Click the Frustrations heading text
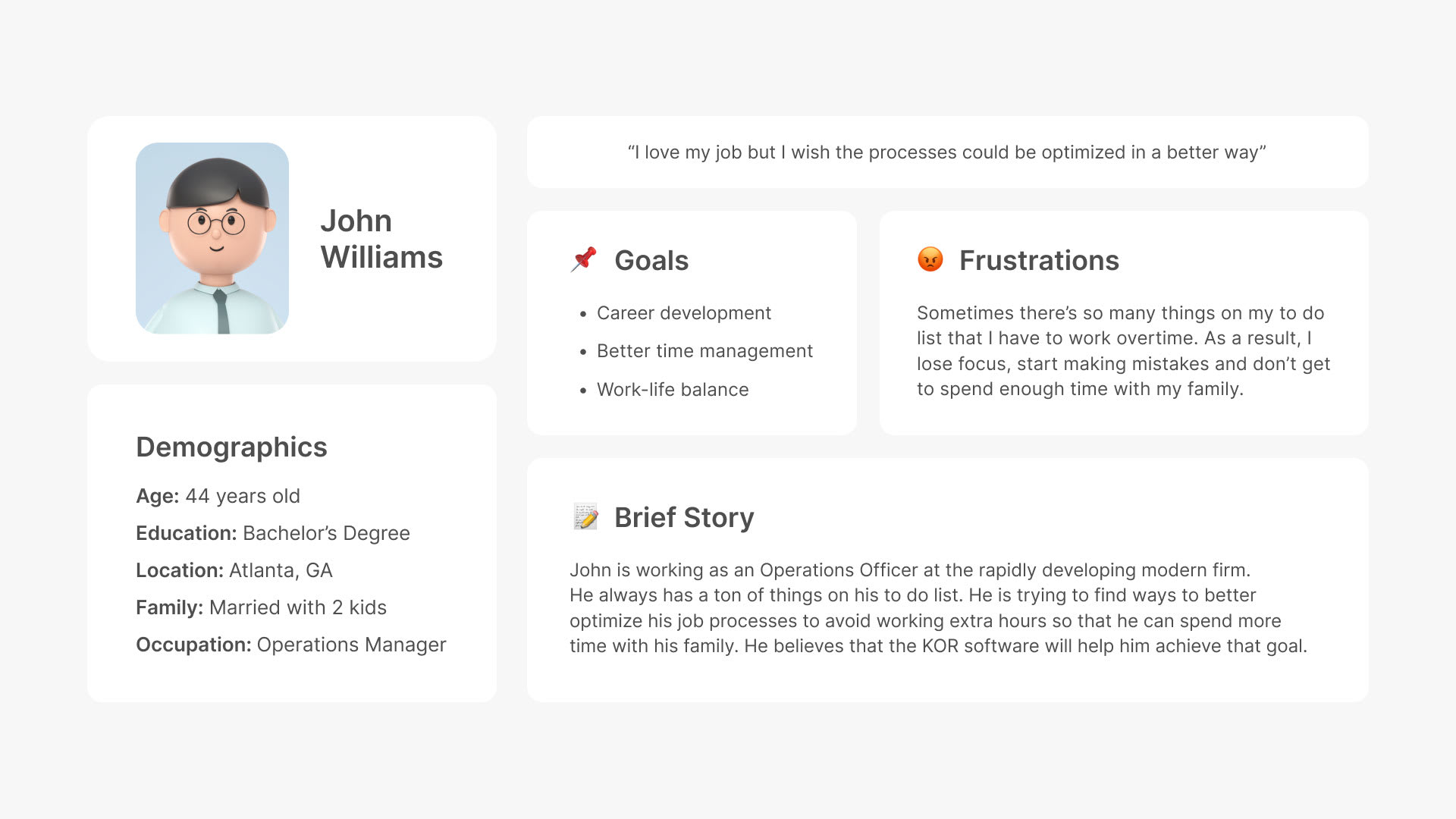The height and width of the screenshot is (819, 1456). [x=1039, y=260]
